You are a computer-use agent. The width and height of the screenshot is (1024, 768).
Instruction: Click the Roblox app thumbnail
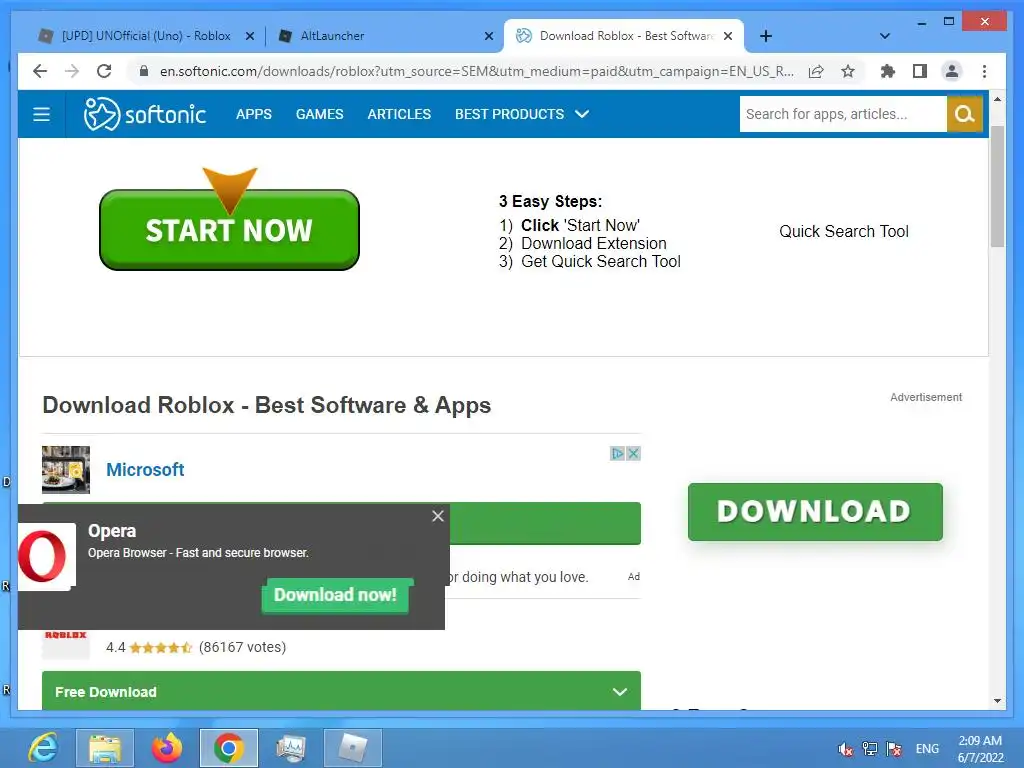(x=65, y=645)
